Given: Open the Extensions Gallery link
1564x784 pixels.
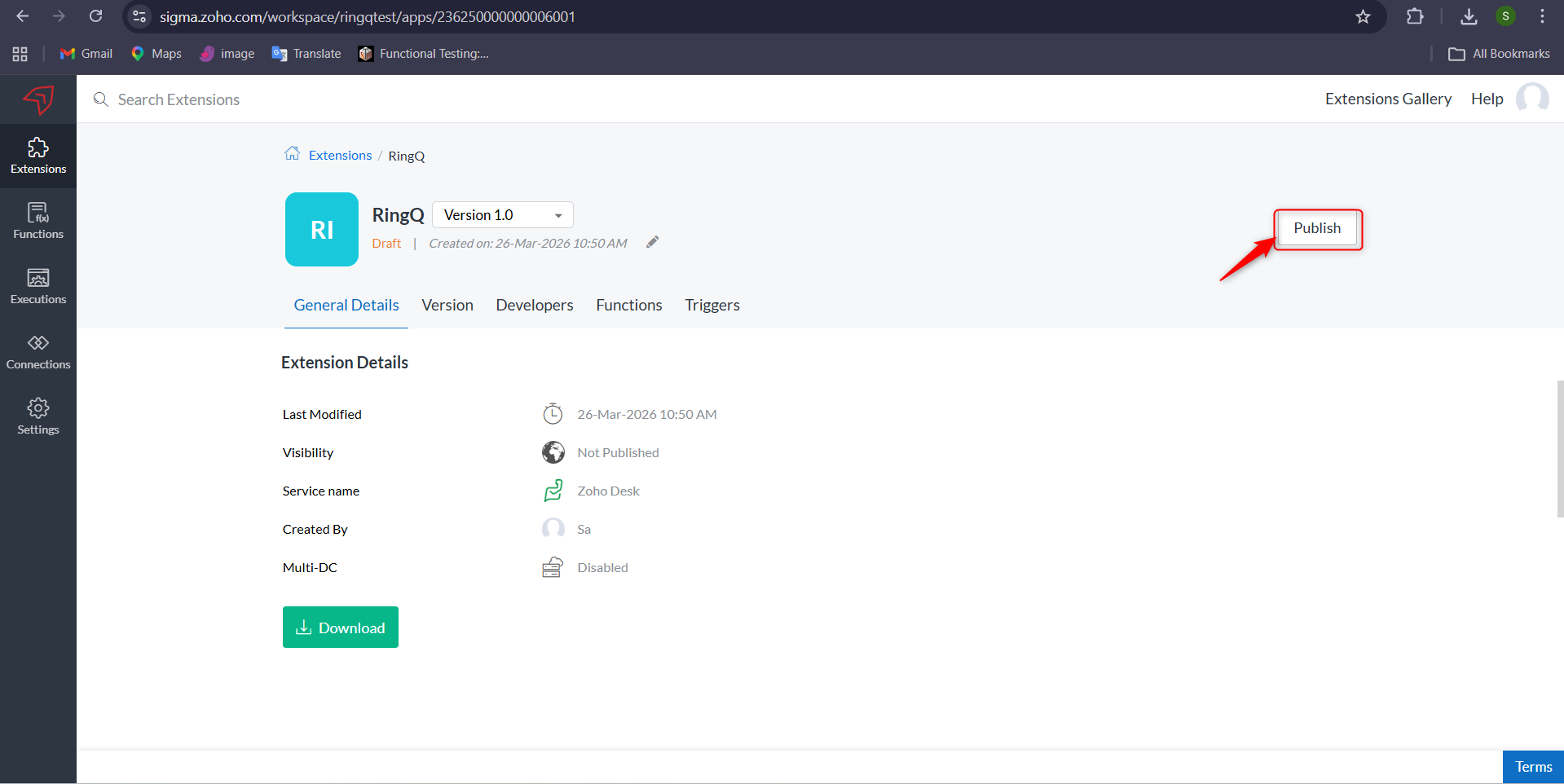Looking at the screenshot, I should point(1388,99).
